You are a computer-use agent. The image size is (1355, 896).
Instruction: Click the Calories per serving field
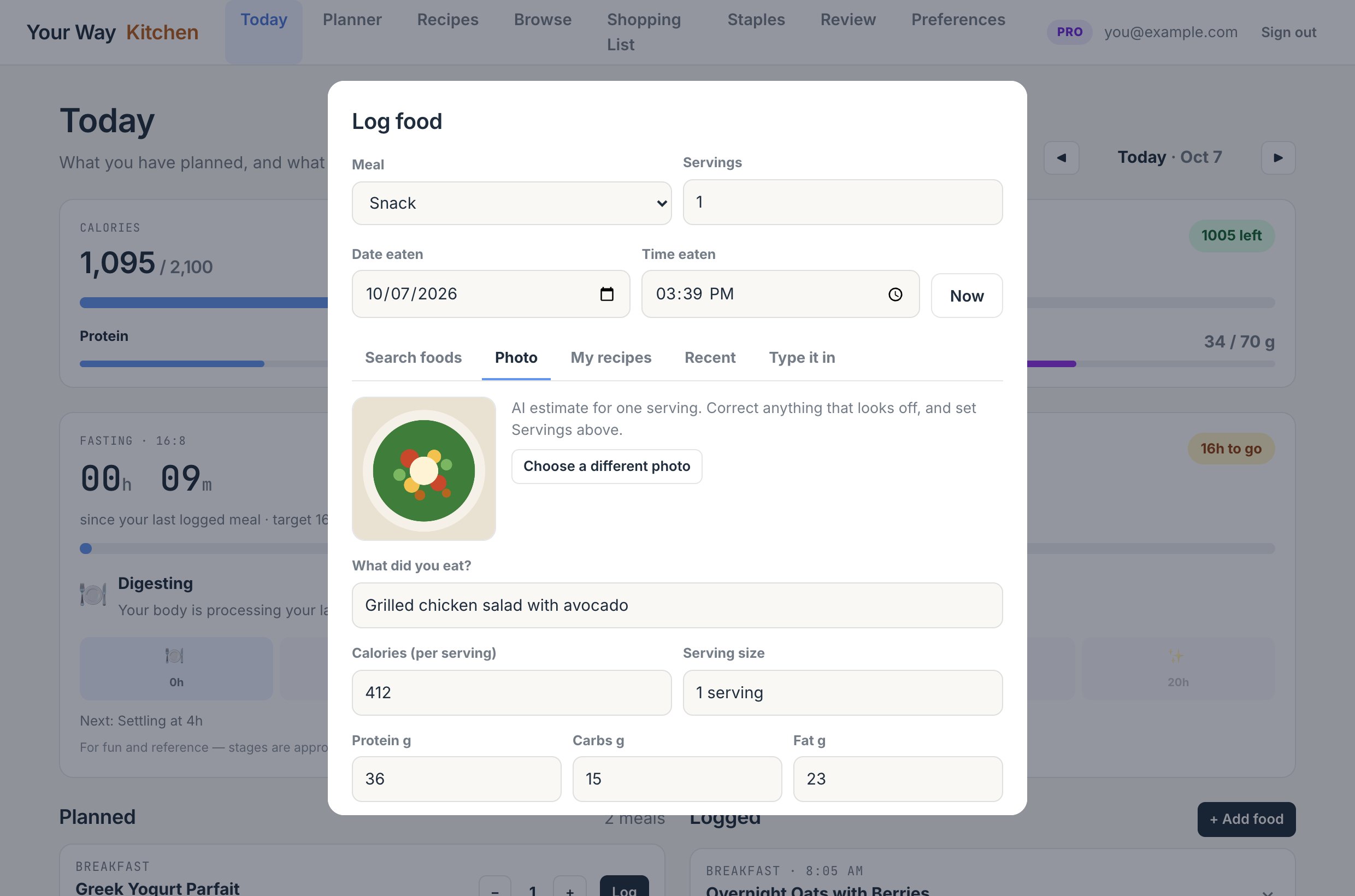point(511,693)
